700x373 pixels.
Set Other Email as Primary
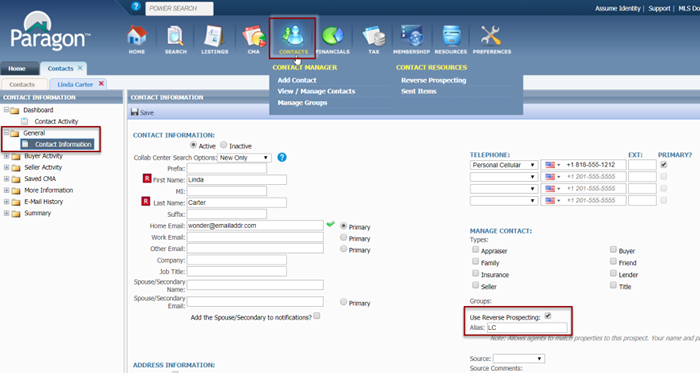pyautogui.click(x=343, y=249)
